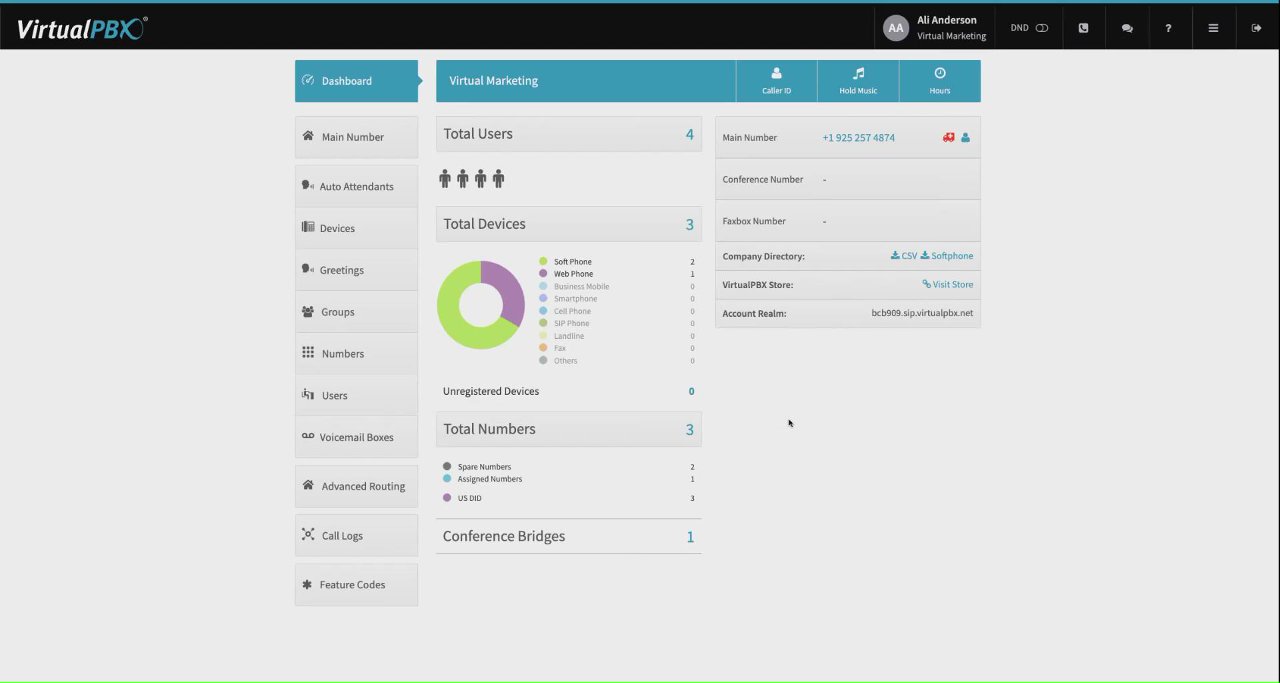This screenshot has width=1280, height=683.
Task: Open the chat messages icon
Action: [1127, 28]
